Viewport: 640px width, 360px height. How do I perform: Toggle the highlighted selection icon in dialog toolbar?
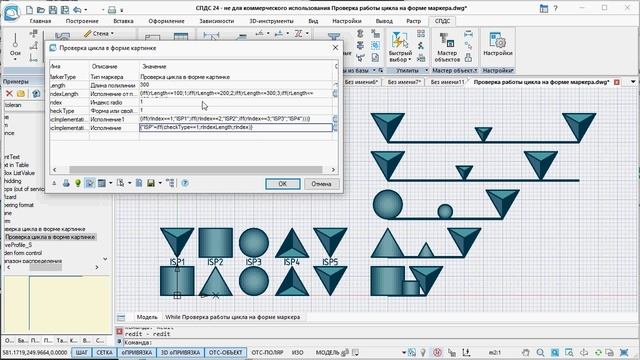(x=90, y=183)
